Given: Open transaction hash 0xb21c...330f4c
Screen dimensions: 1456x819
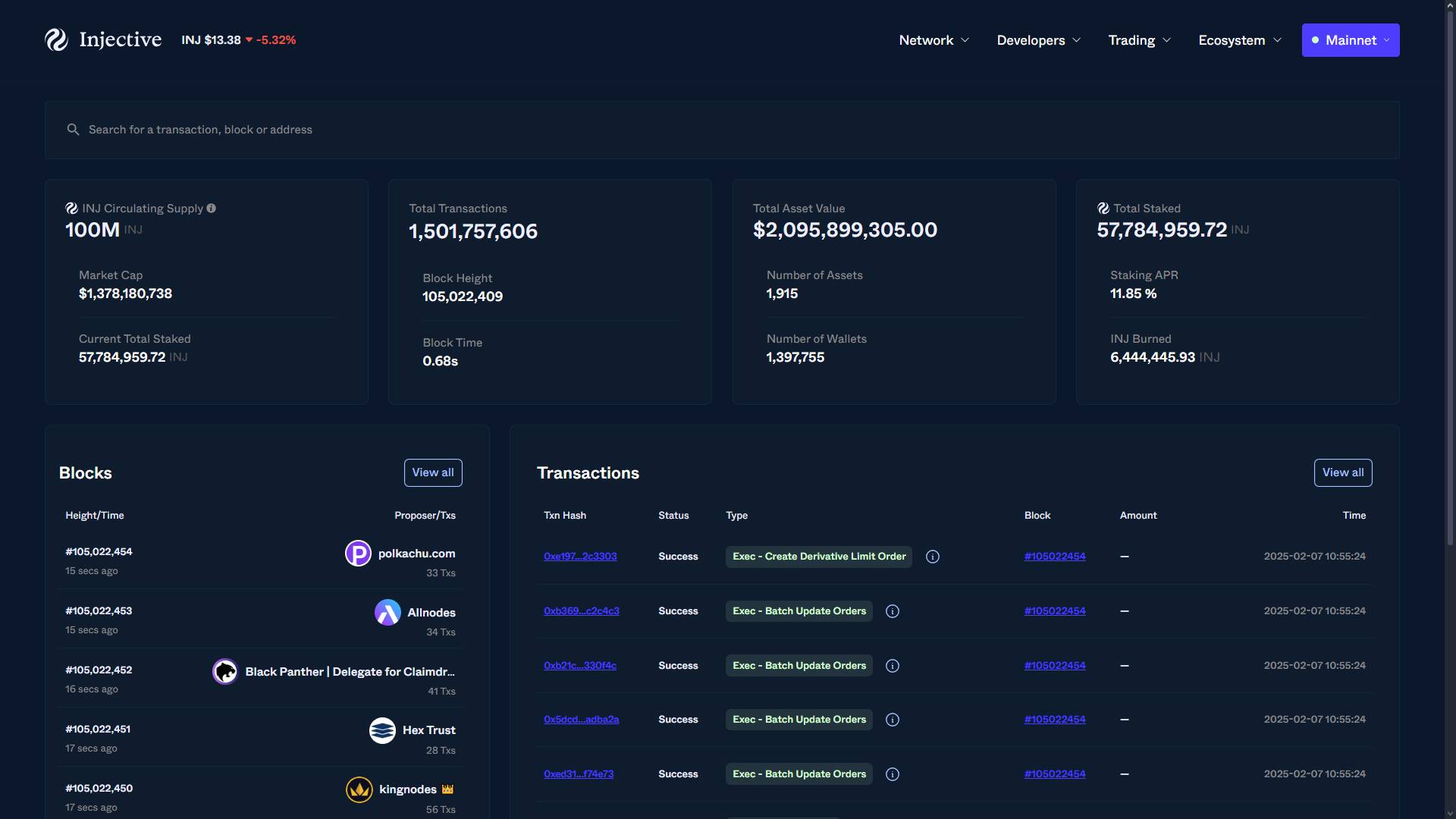Looking at the screenshot, I should click(x=580, y=666).
